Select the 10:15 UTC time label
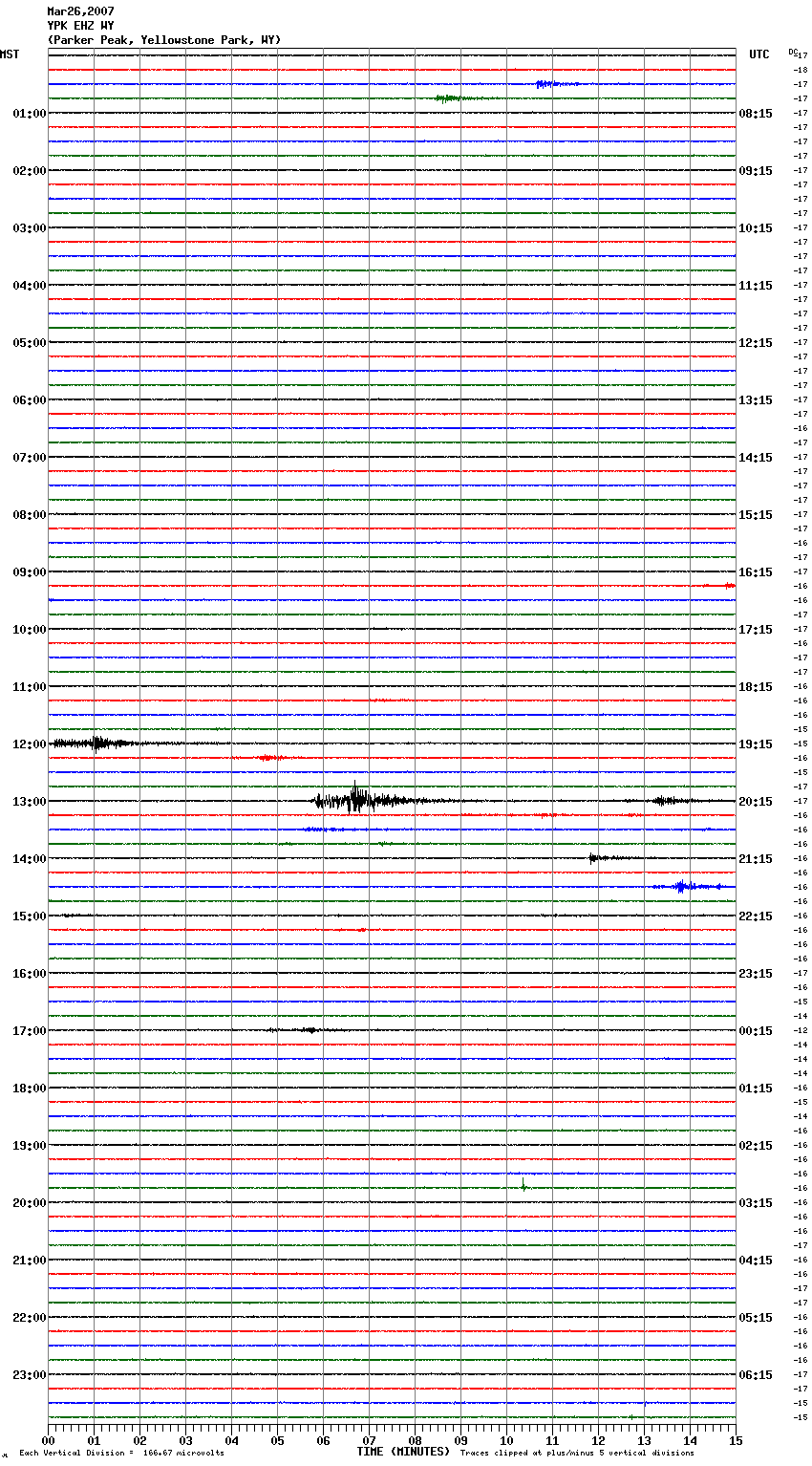The height and width of the screenshot is (1466, 812). 756,228
